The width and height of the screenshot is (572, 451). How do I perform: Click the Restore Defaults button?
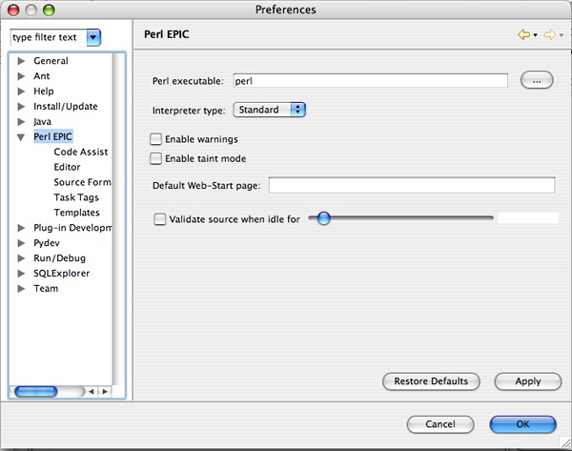pos(431,381)
